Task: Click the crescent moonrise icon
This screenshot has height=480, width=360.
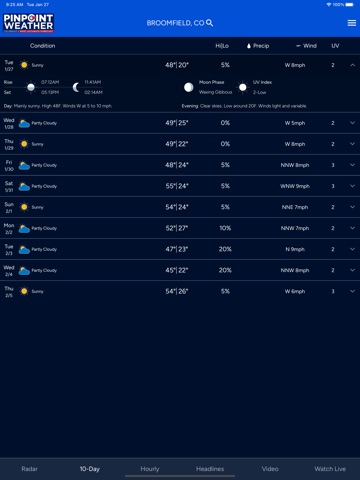Action: tap(76, 87)
